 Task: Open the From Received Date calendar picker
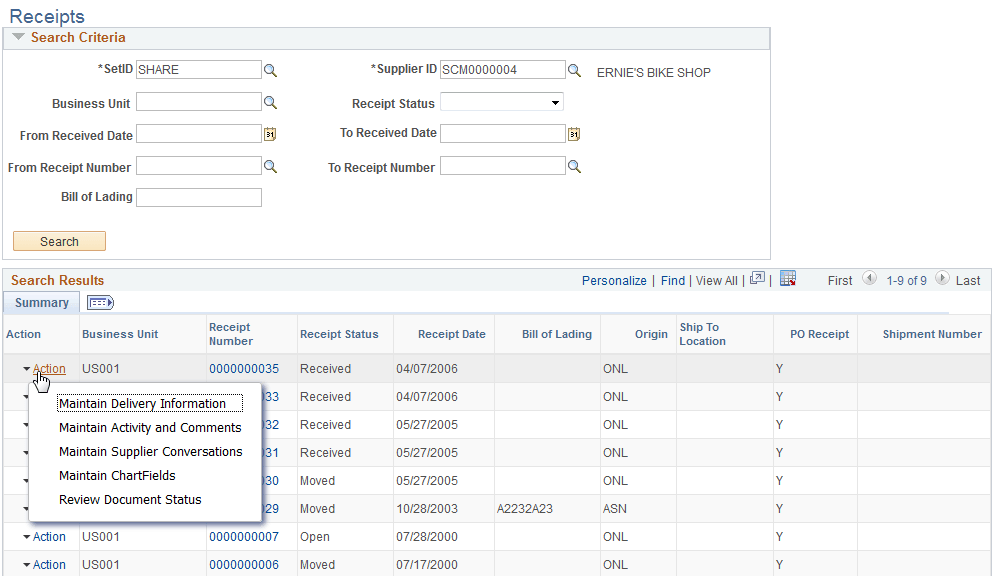click(270, 133)
